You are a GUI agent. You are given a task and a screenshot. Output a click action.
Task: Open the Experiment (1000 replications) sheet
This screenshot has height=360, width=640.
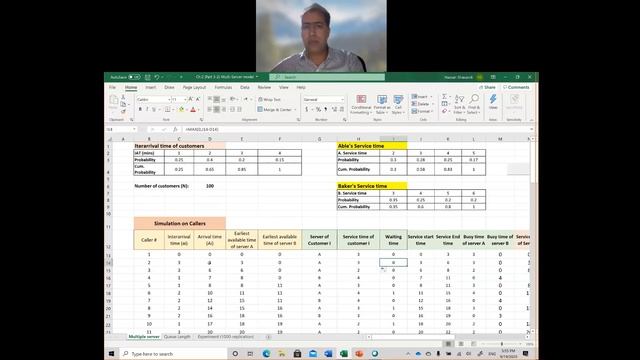(226, 337)
